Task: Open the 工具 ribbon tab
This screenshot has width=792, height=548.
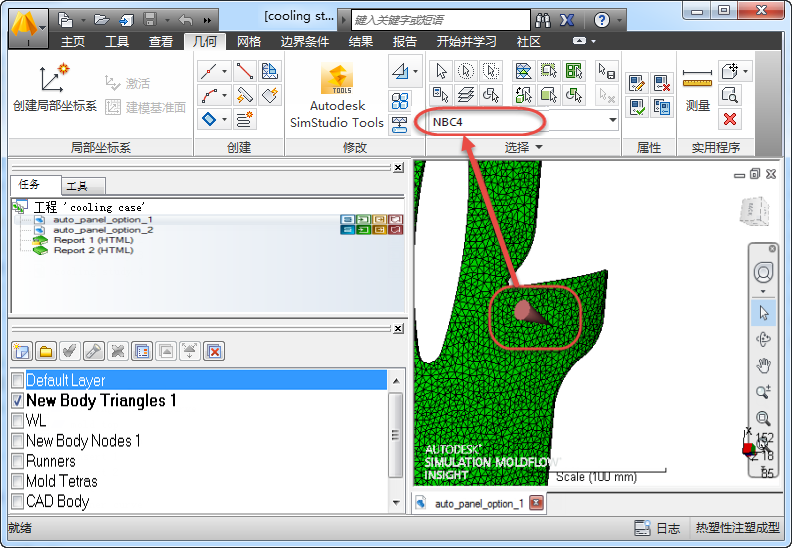Action: (x=117, y=41)
